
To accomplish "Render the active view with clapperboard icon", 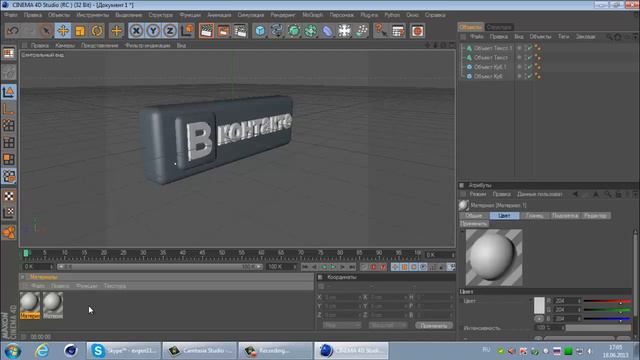I will [x=207, y=31].
